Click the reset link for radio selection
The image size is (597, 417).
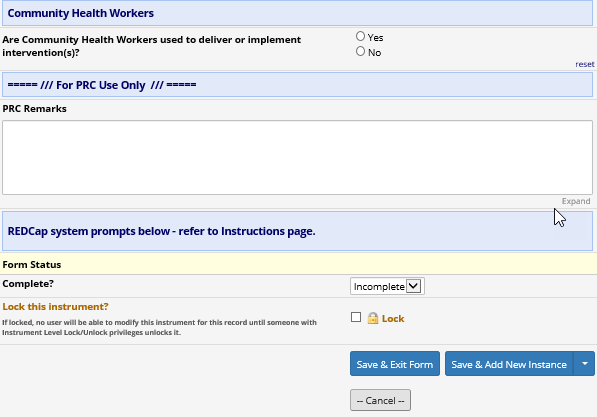[584, 64]
